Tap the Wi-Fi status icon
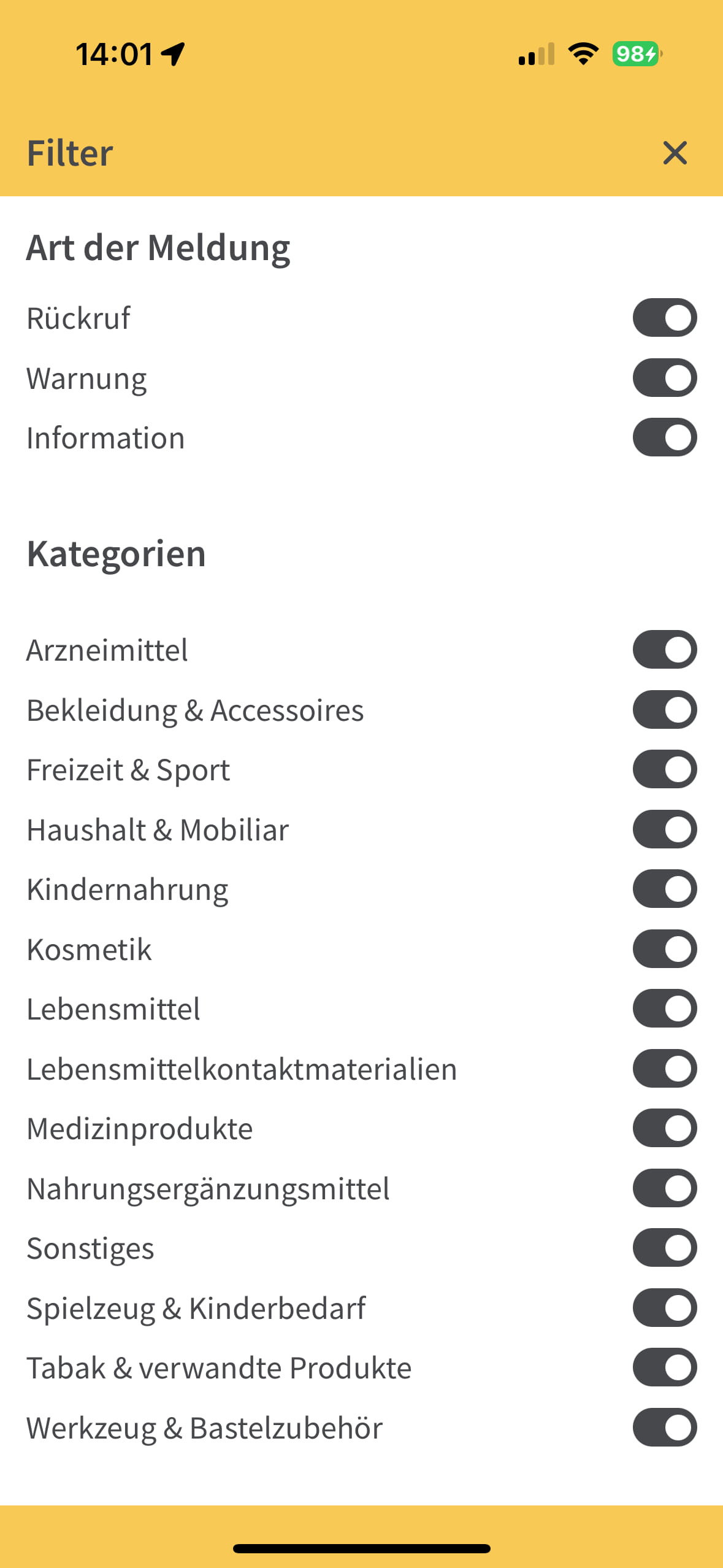The height and width of the screenshot is (1568, 723). tap(583, 54)
